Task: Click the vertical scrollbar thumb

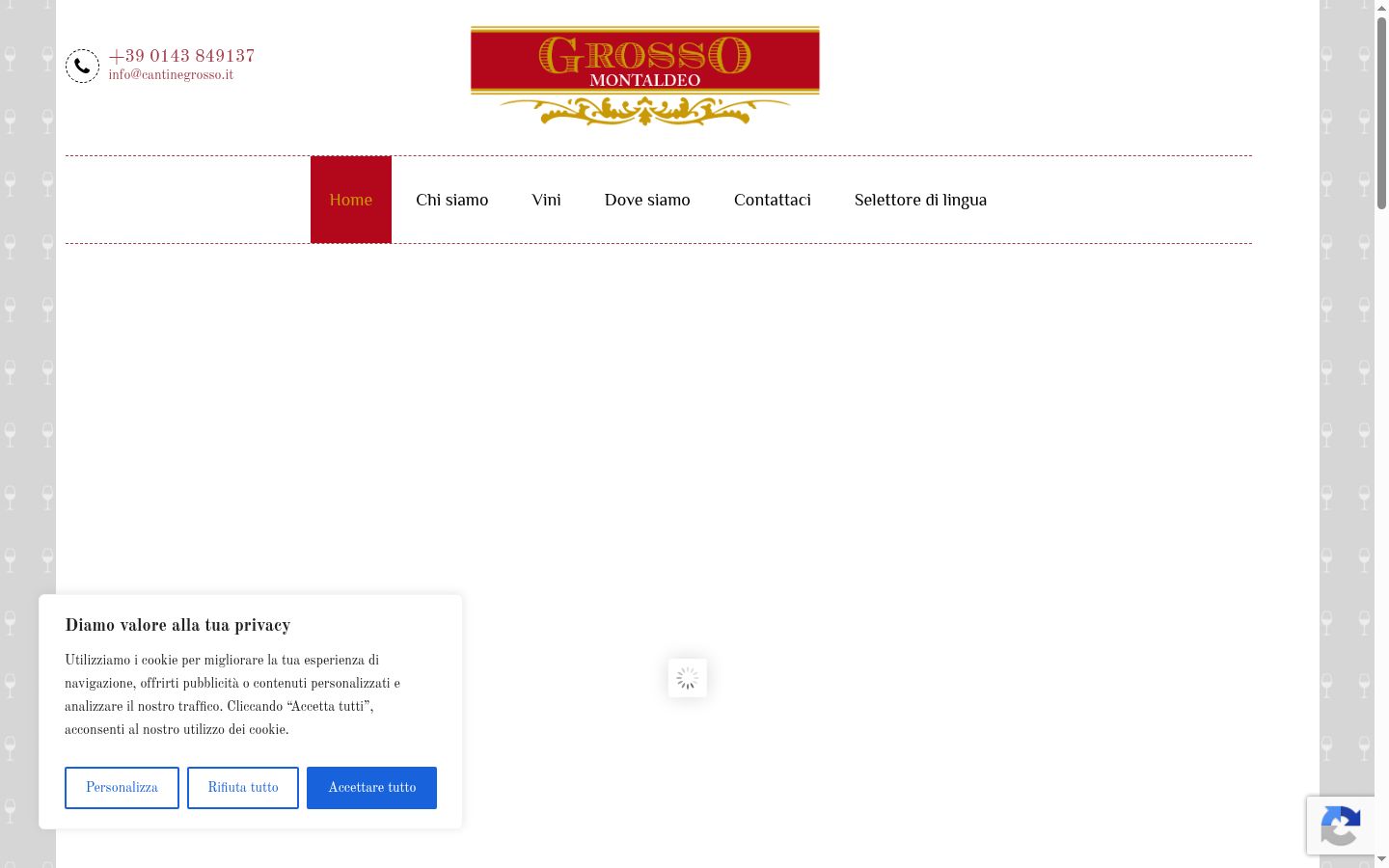Action: (x=1381, y=112)
